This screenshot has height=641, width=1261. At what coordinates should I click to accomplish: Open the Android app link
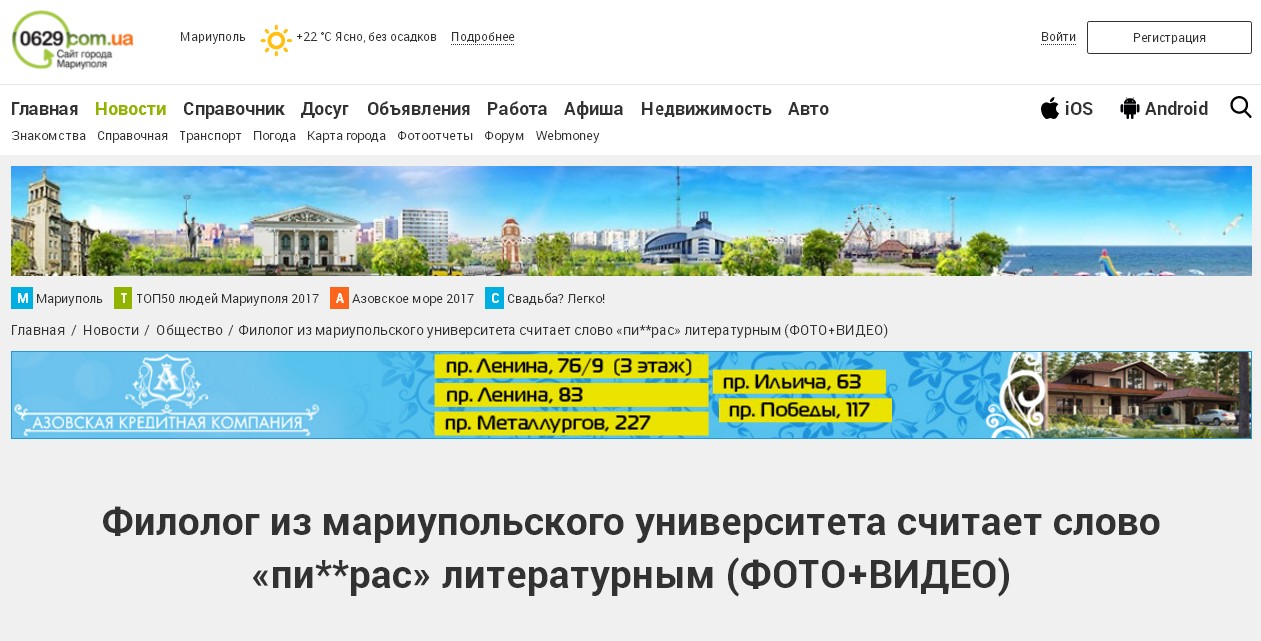click(1164, 109)
